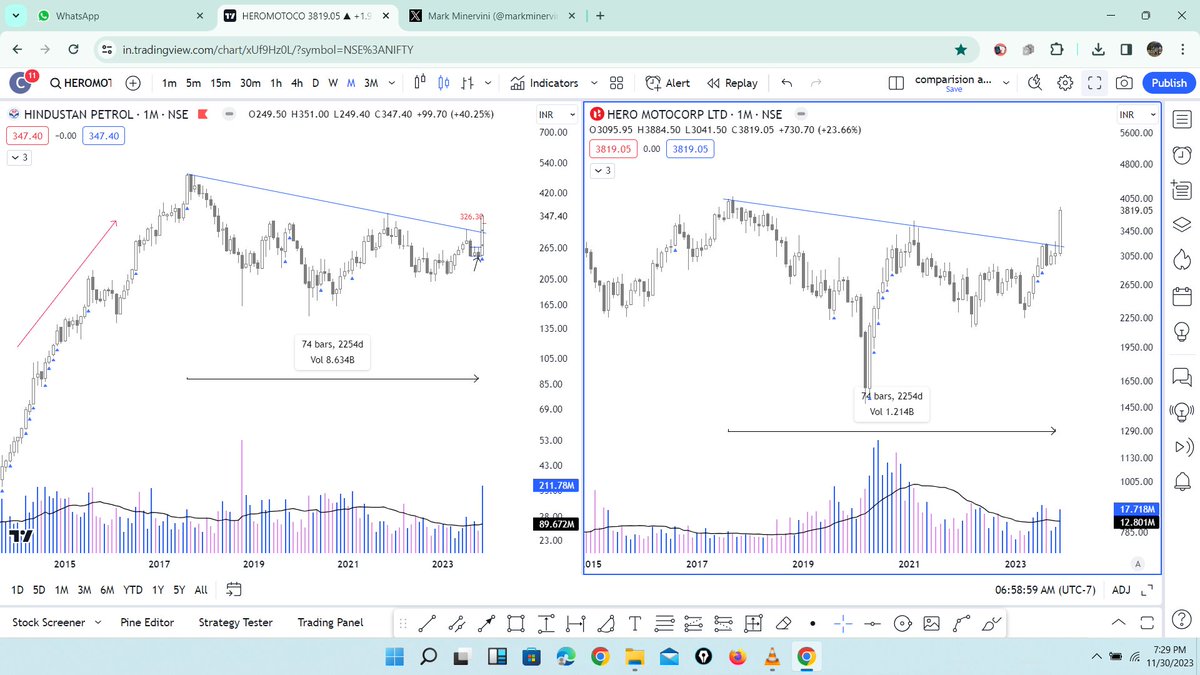Image resolution: width=1200 pixels, height=675 pixels.
Task: Open the alerts clock icon in right sidebar
Action: pyautogui.click(x=1181, y=153)
